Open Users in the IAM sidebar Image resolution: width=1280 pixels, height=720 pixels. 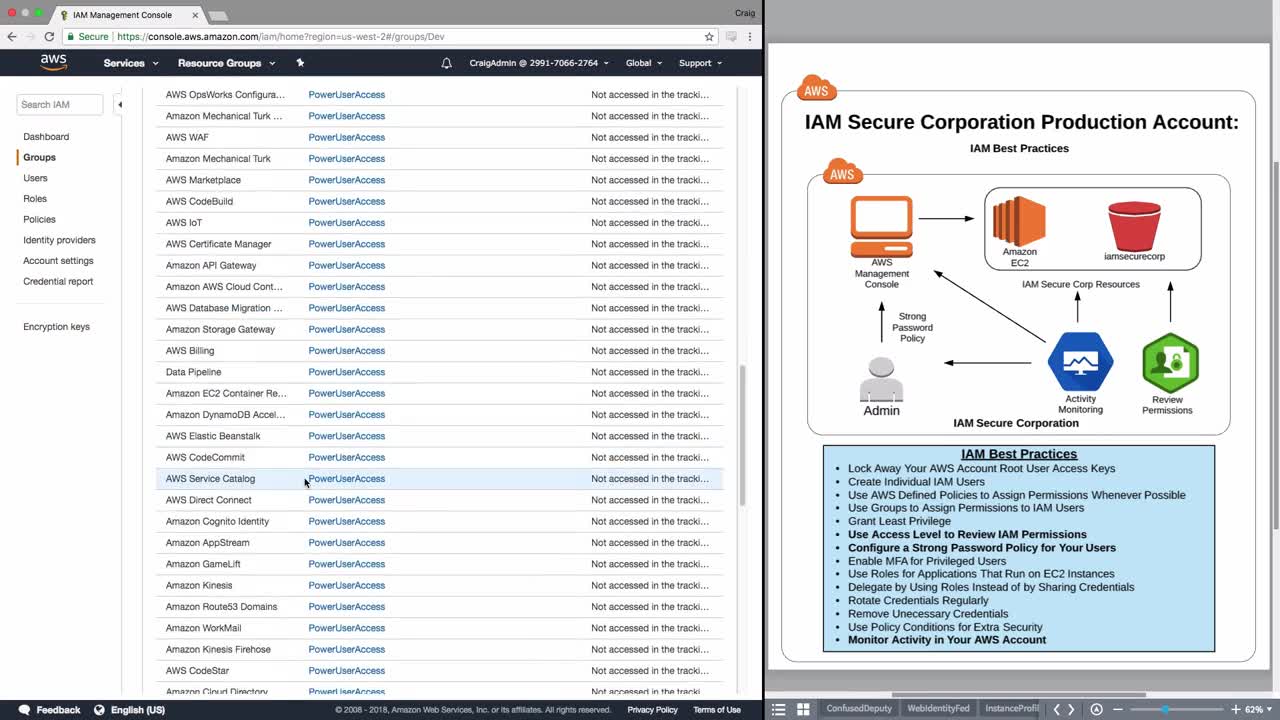coord(35,178)
